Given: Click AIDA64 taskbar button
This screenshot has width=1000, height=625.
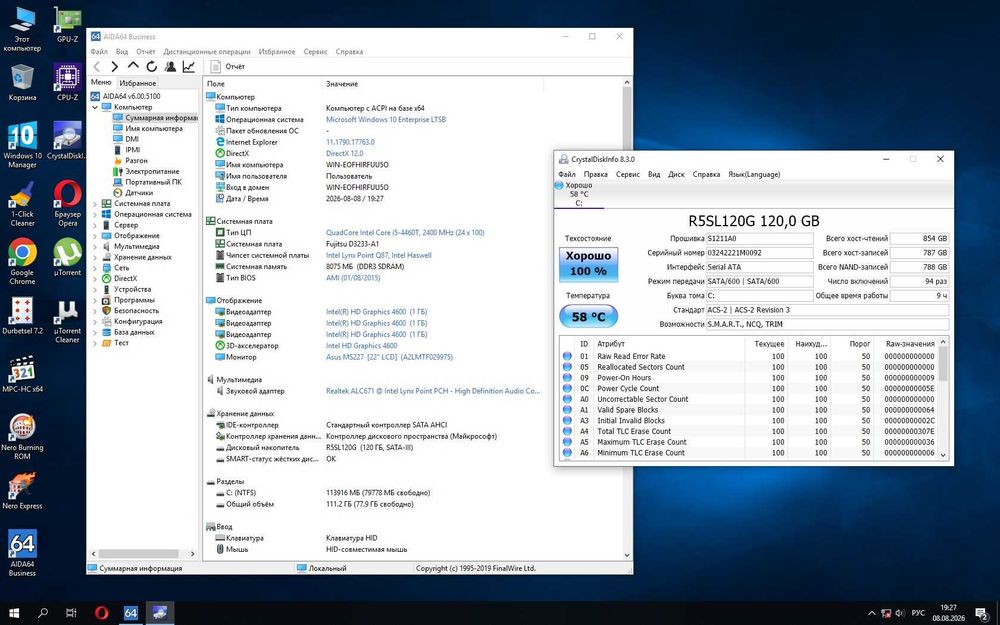Looking at the screenshot, I should [131, 613].
